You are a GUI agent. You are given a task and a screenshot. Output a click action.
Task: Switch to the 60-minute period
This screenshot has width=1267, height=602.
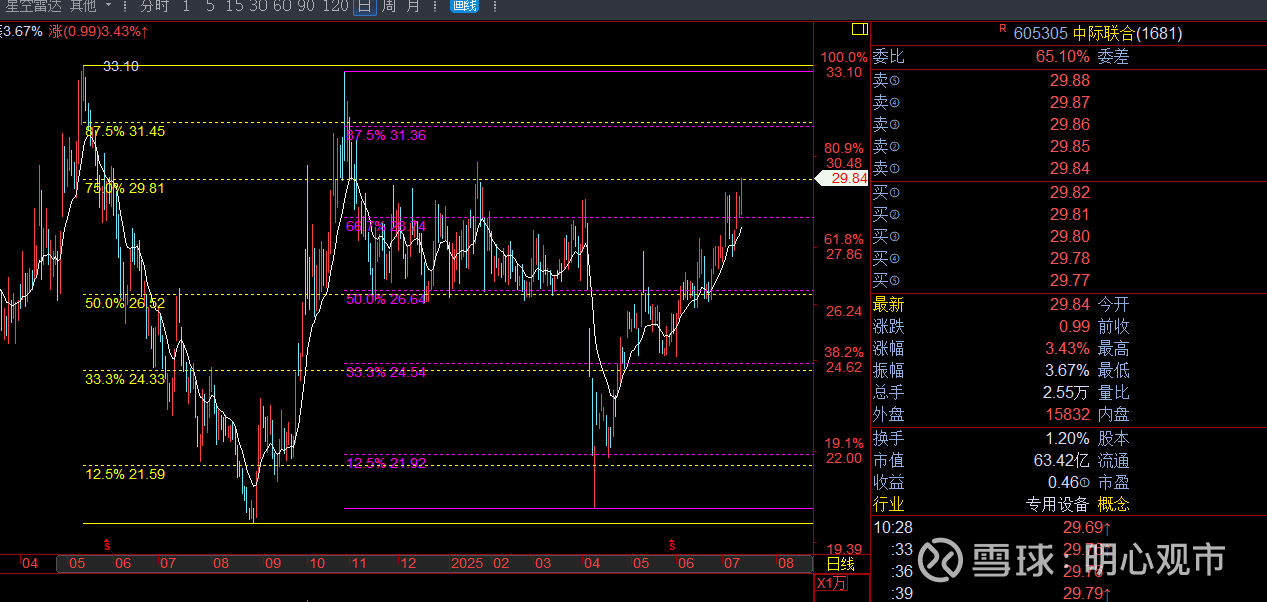click(x=282, y=6)
